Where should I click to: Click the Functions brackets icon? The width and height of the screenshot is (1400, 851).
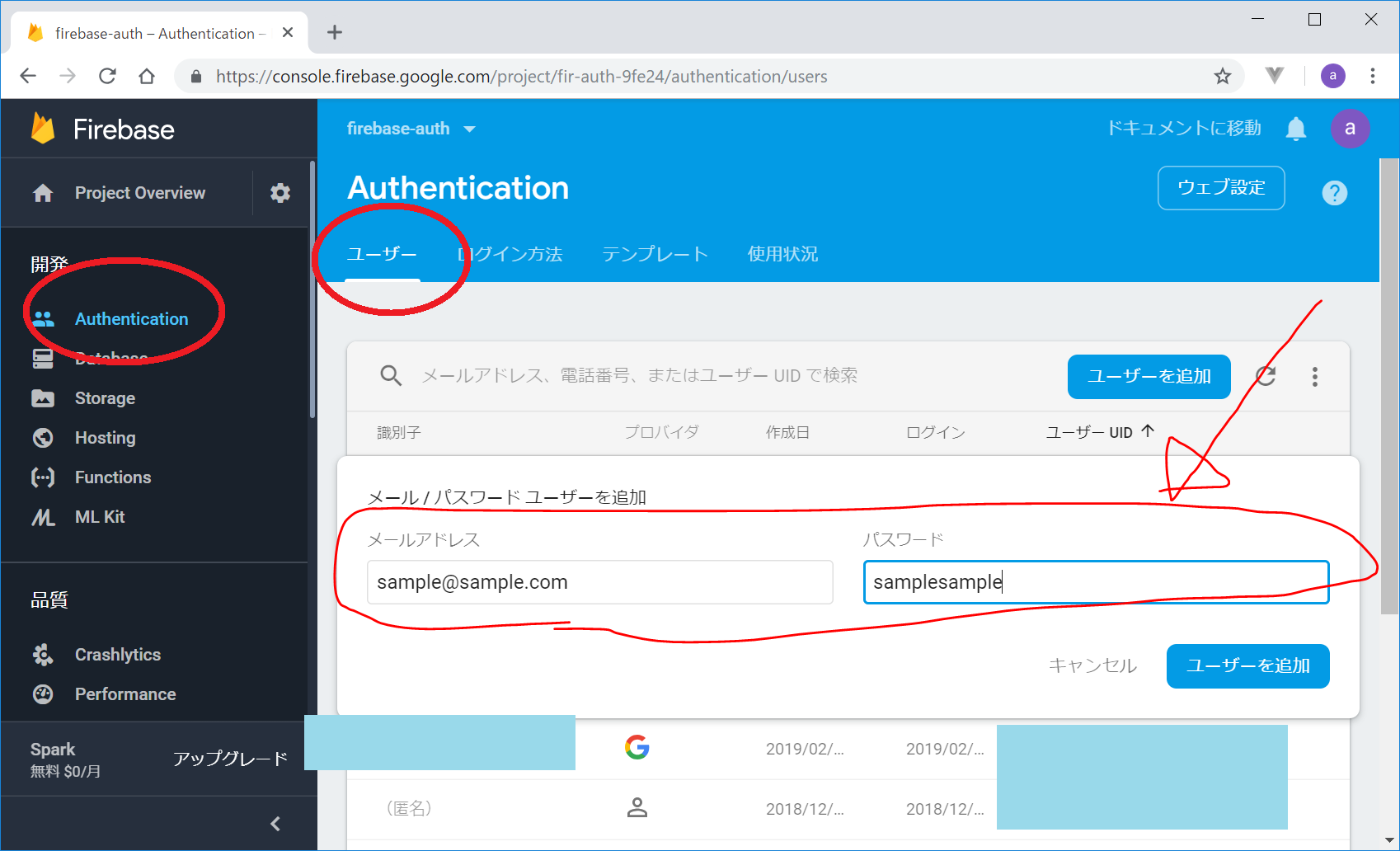pos(43,477)
